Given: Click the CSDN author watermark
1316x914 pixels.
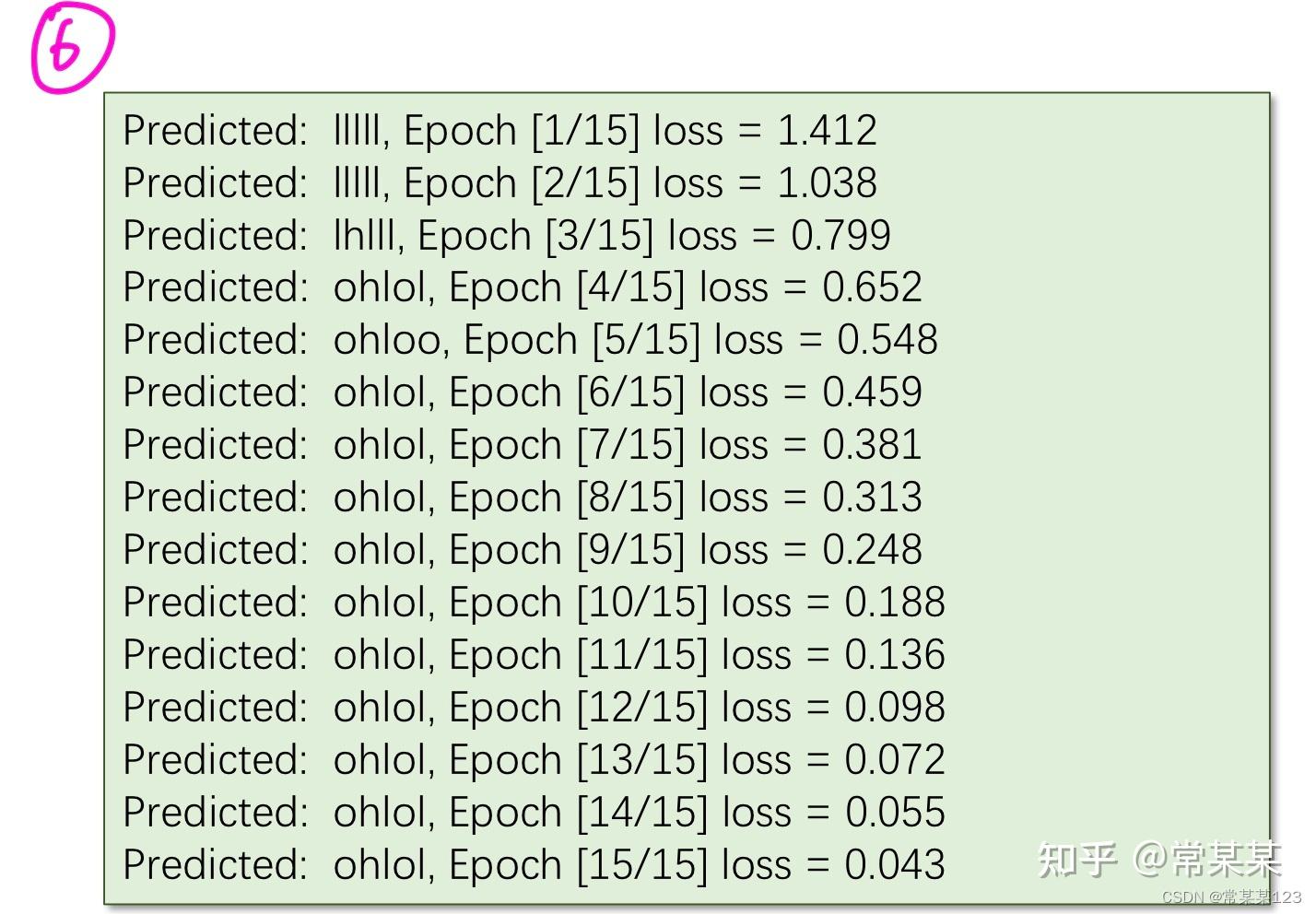Looking at the screenshot, I should click(x=1230, y=896).
